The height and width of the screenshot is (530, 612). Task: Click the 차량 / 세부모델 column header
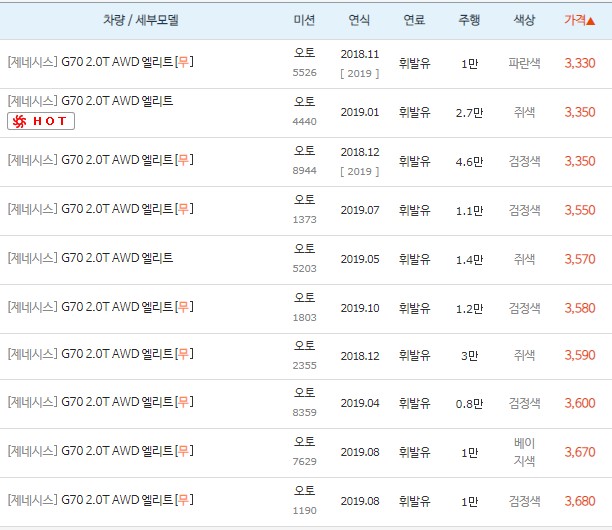(x=141, y=20)
